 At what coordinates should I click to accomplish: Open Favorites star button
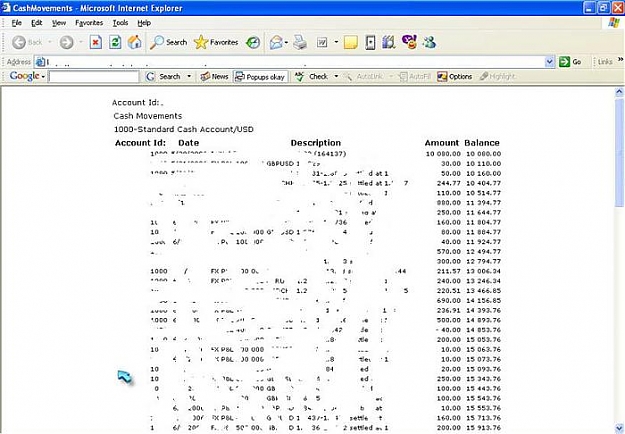(x=216, y=42)
